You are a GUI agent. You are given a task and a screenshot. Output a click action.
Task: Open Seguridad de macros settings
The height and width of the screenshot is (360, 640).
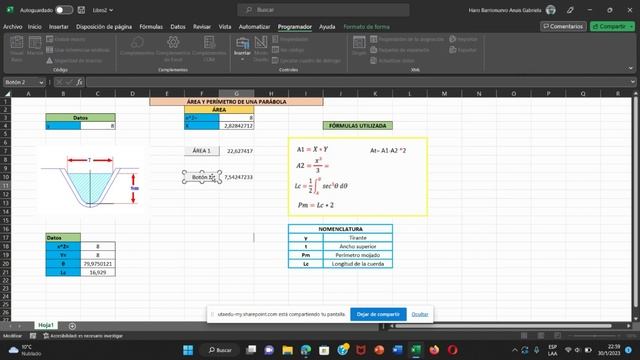click(74, 60)
